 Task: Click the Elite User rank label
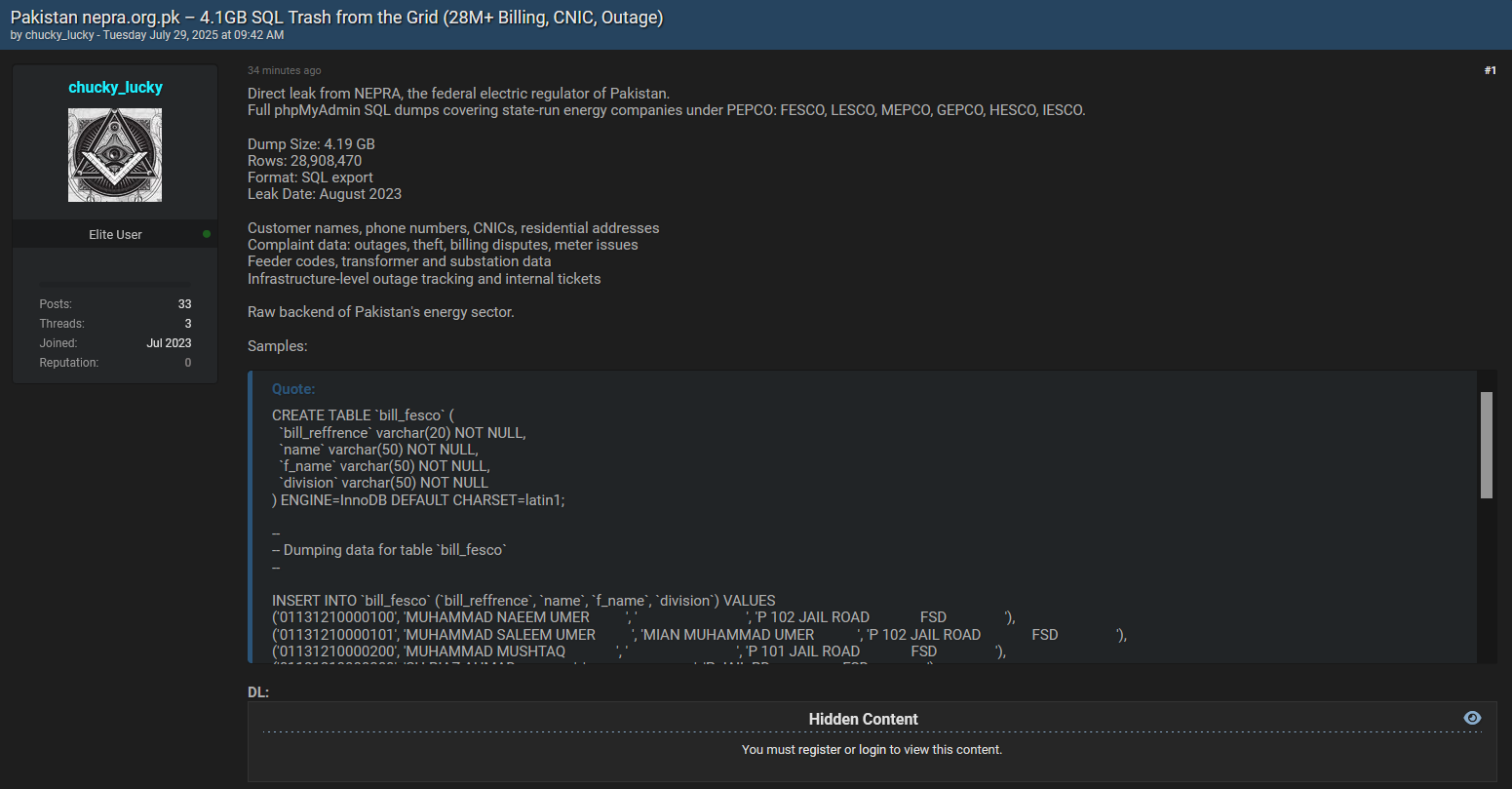[115, 235]
